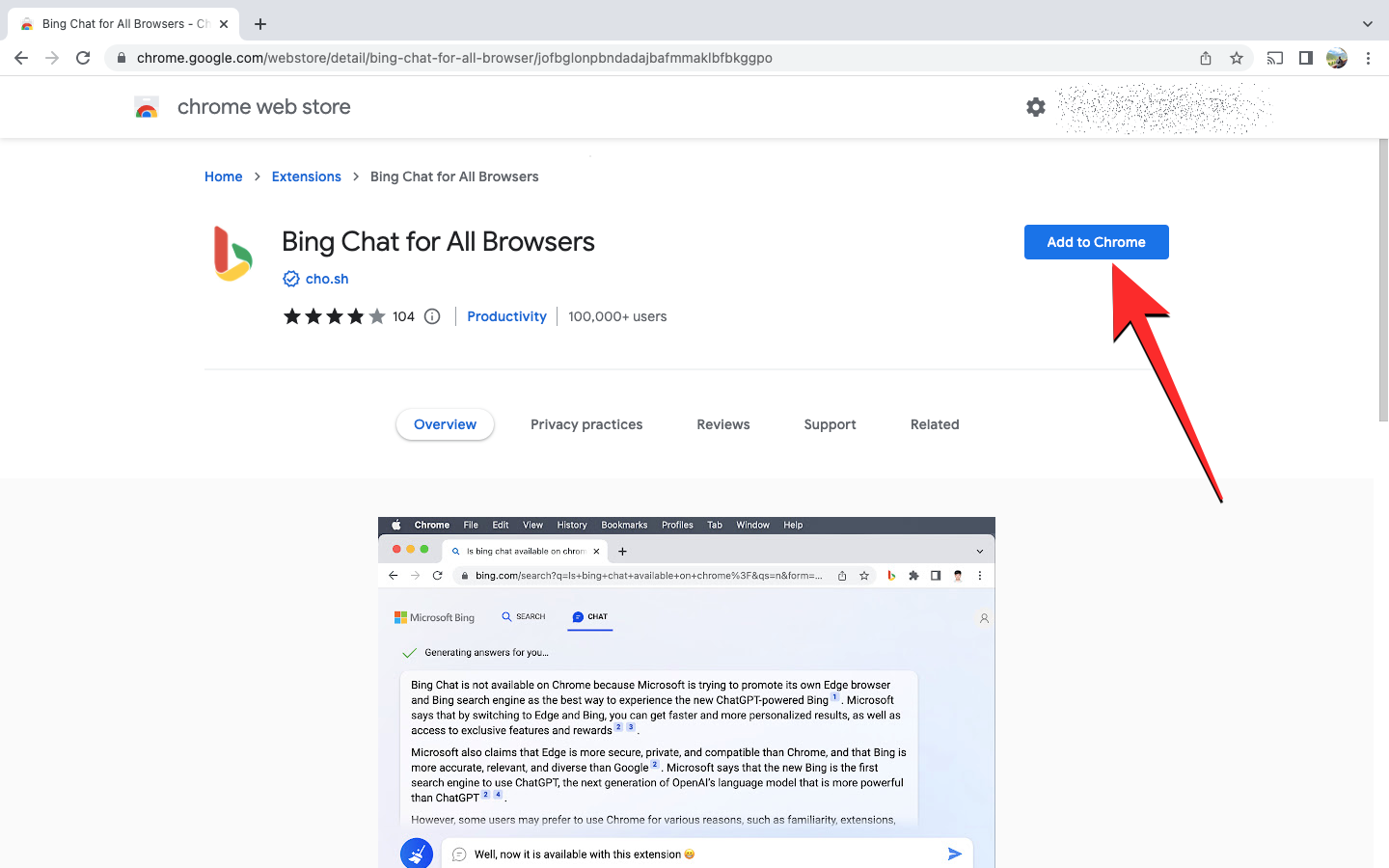Click the Chrome Web Store rainbow logo
1389x868 pixels.
[x=147, y=107]
